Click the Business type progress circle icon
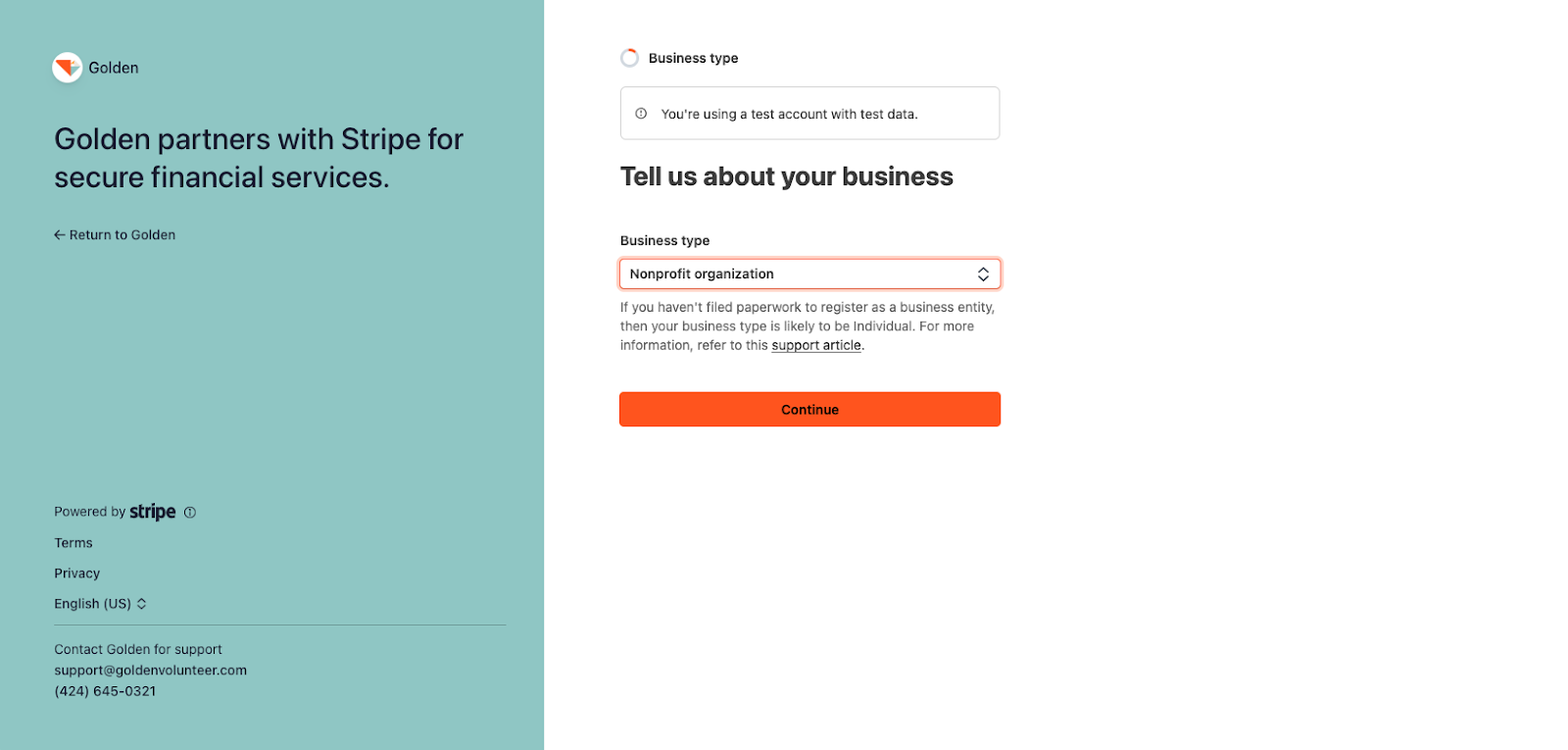The height and width of the screenshot is (750, 1568). [x=630, y=59]
